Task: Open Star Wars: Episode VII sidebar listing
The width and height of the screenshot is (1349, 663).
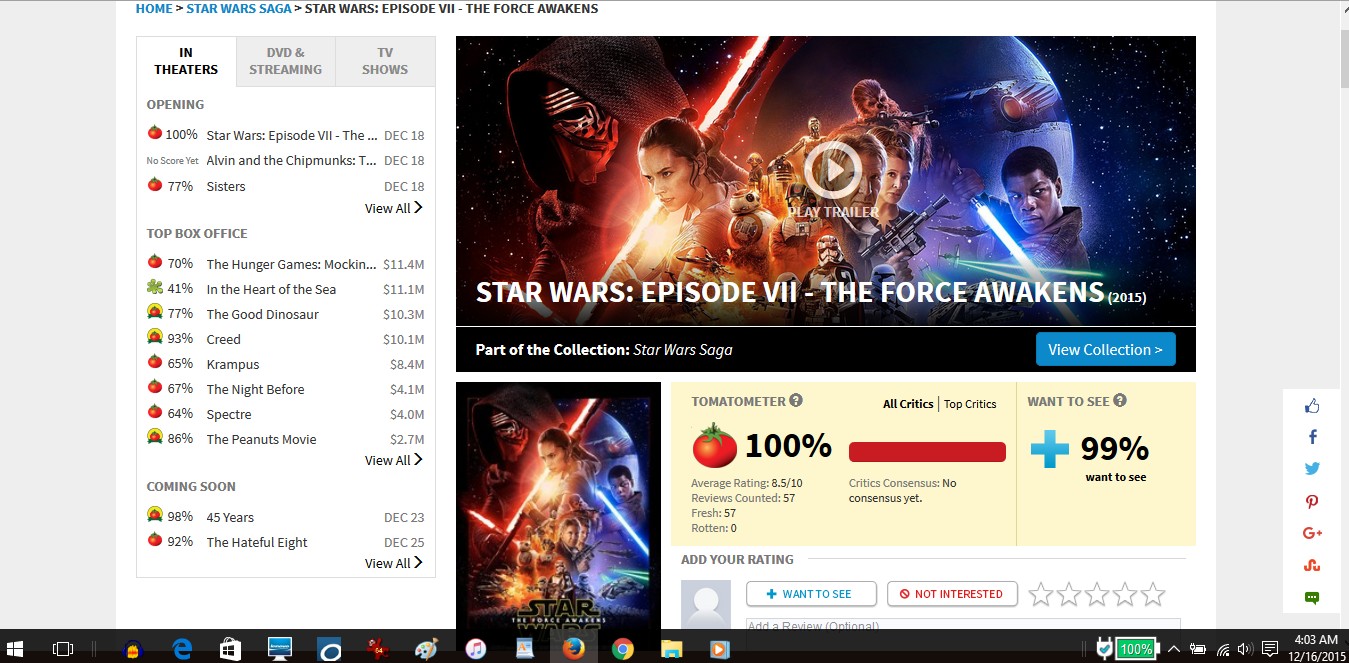Action: pos(292,135)
